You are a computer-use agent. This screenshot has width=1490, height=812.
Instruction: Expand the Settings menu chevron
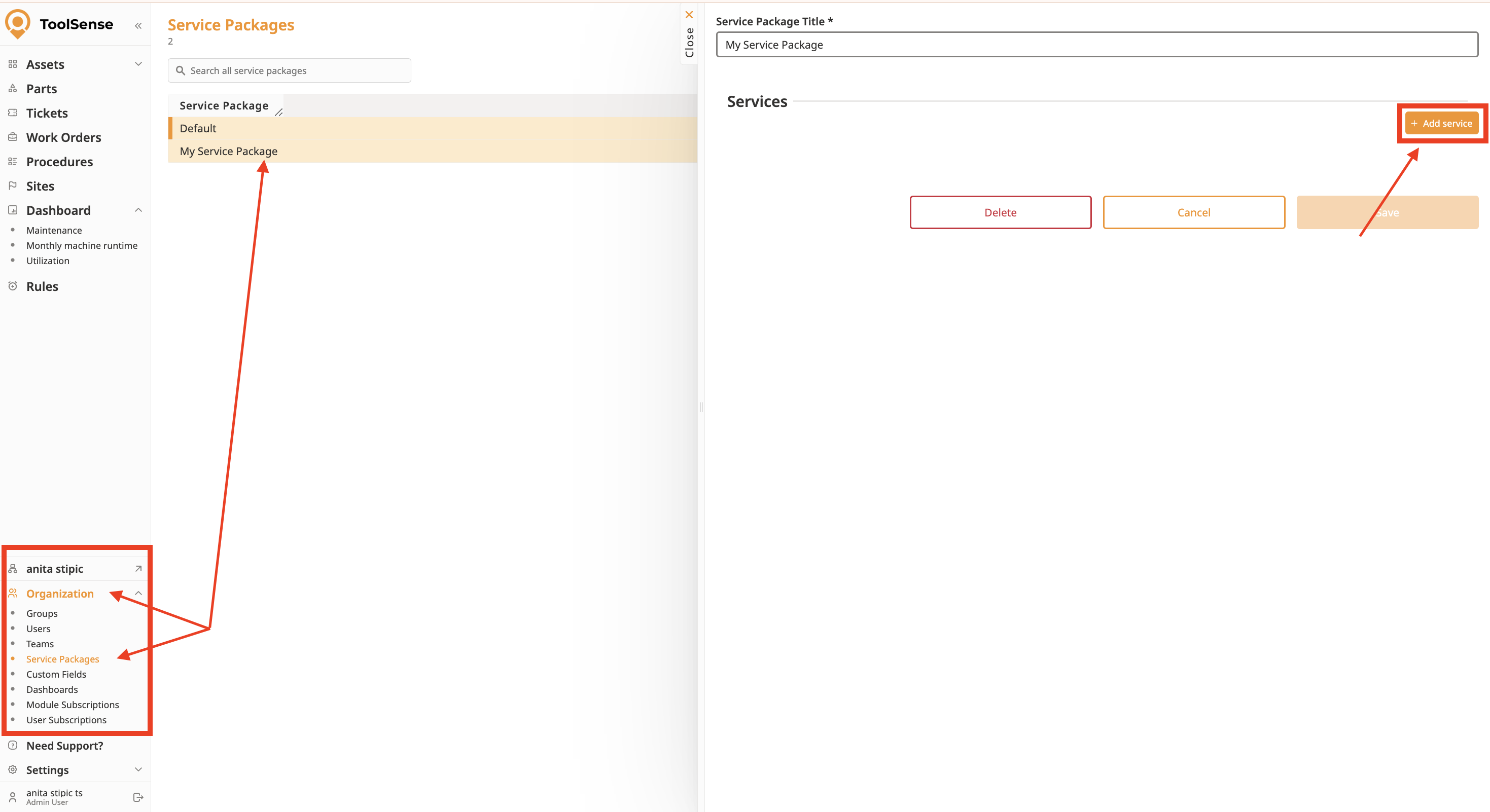[138, 770]
